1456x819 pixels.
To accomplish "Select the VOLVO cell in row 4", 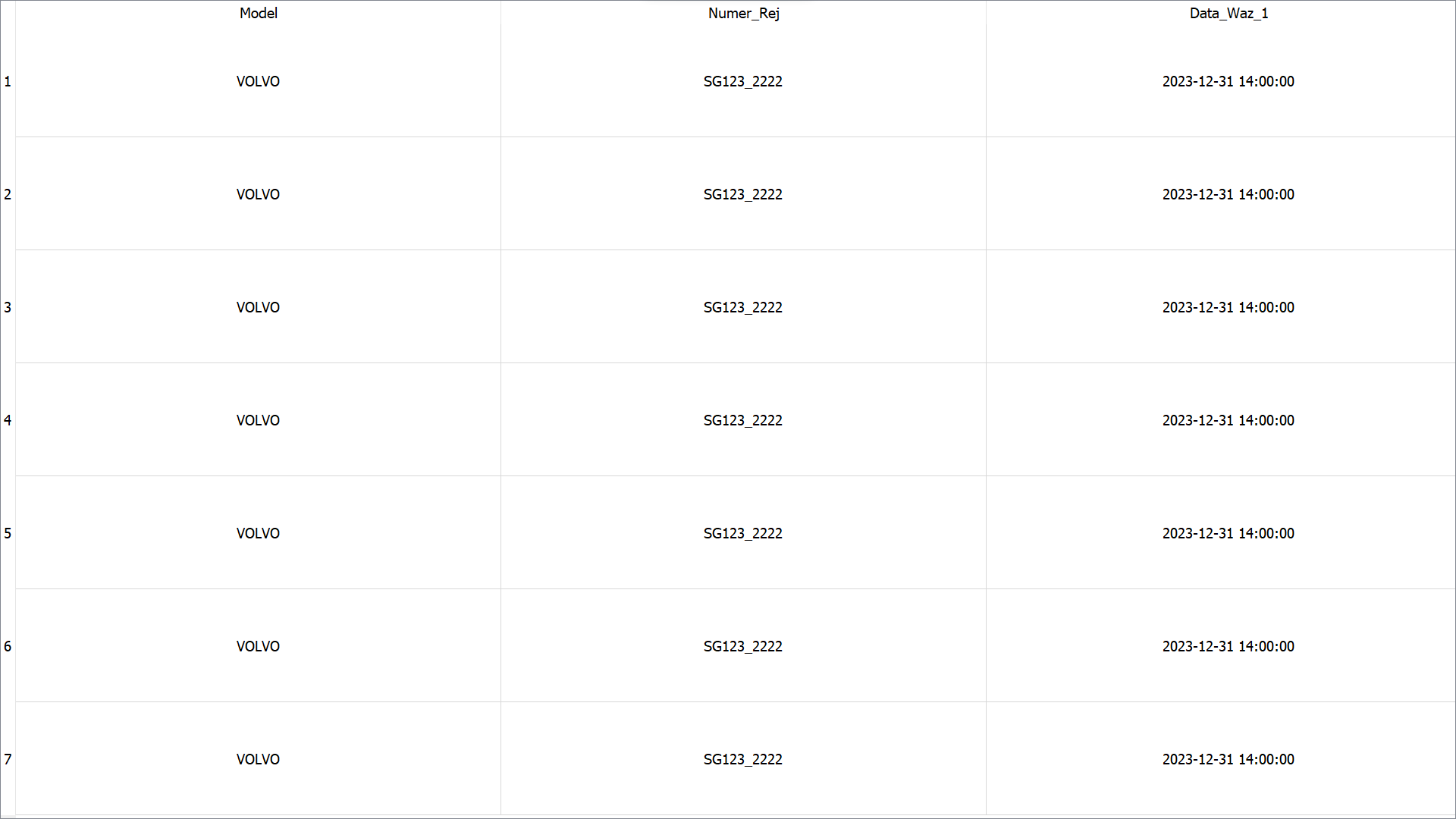I will click(x=258, y=420).
